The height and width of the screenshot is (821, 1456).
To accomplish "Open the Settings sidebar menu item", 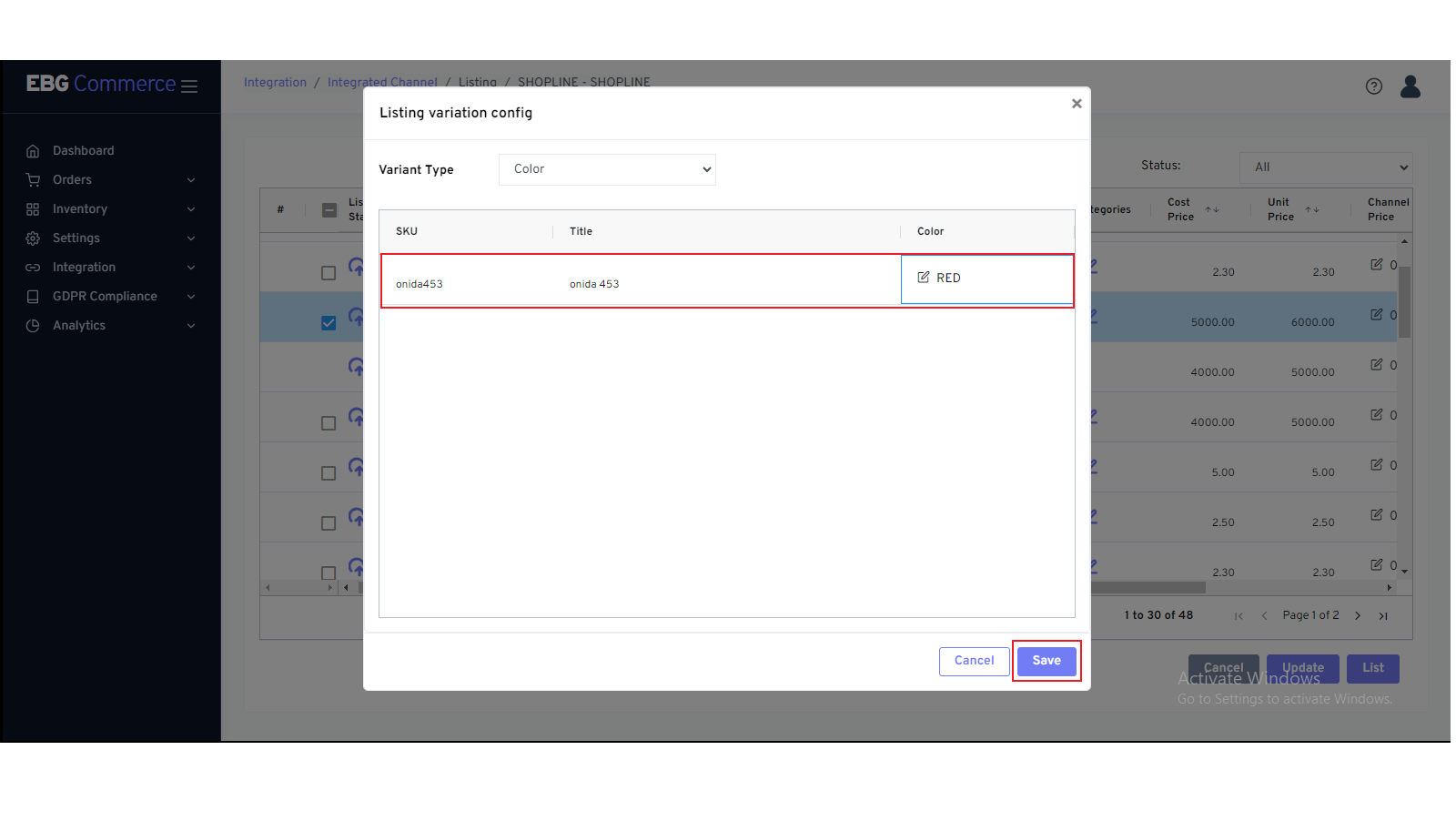I will click(x=76, y=238).
